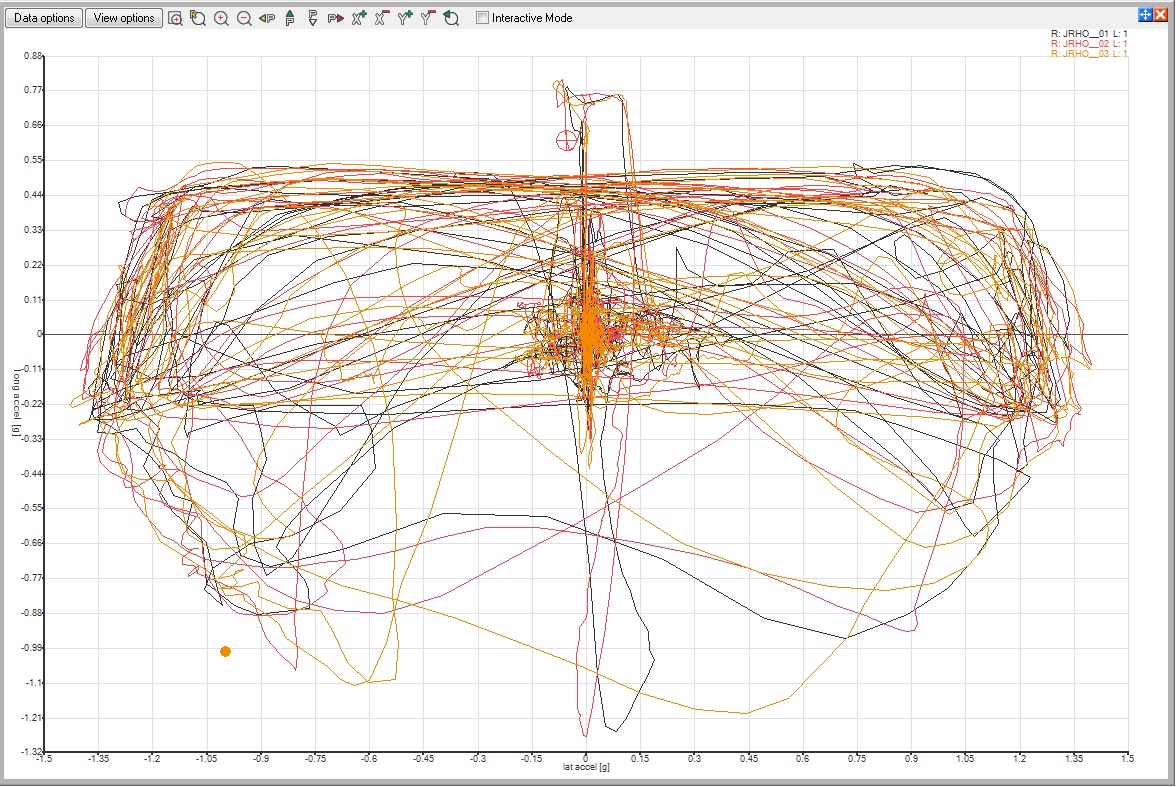Shrink the Y axis with Y- icon

click(428, 18)
